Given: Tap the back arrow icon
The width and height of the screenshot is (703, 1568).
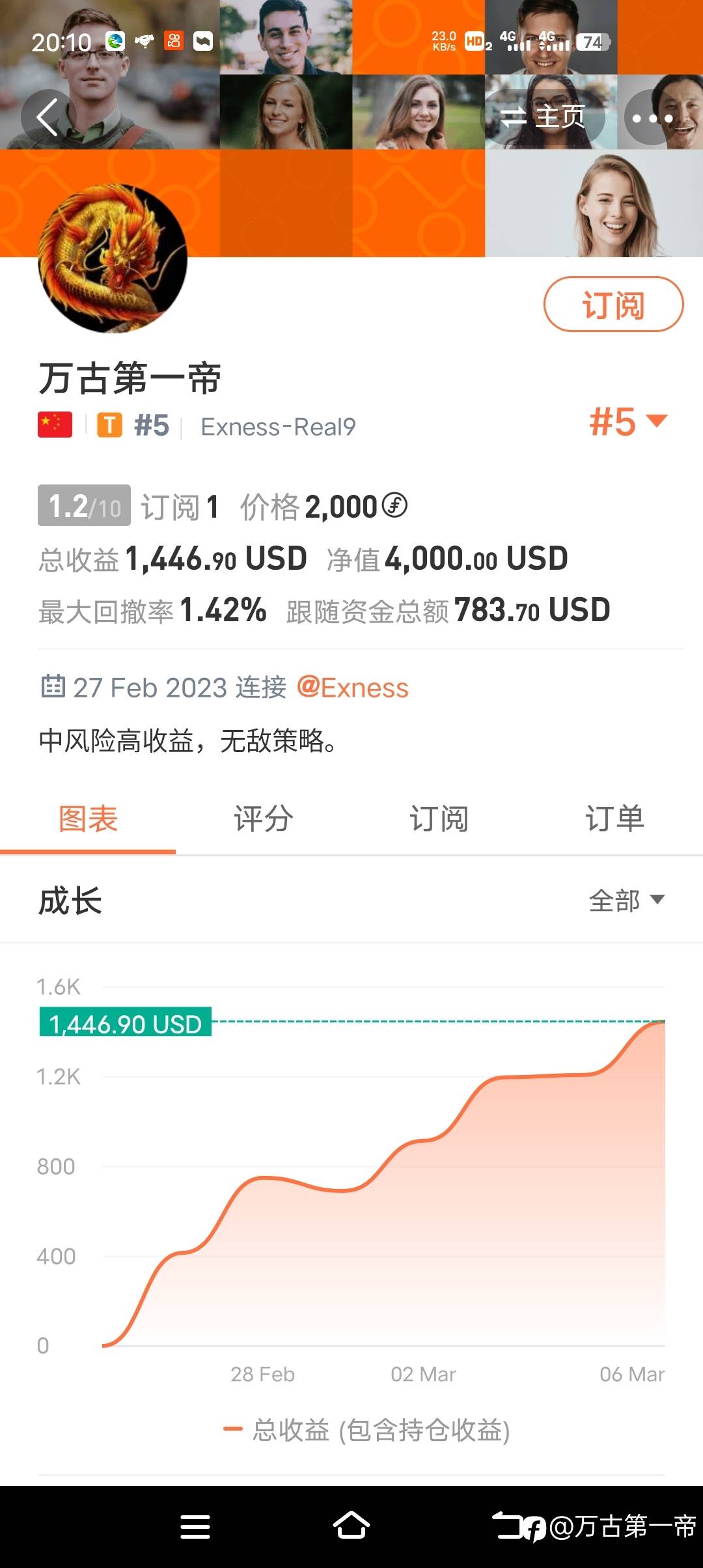Looking at the screenshot, I should (48, 117).
